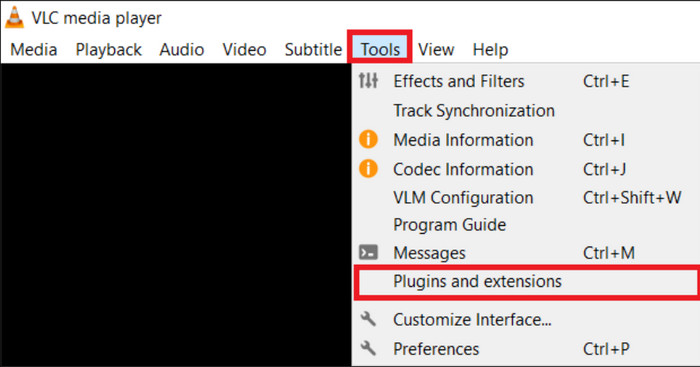Open the Video menu
The width and height of the screenshot is (700, 367).
tap(245, 50)
